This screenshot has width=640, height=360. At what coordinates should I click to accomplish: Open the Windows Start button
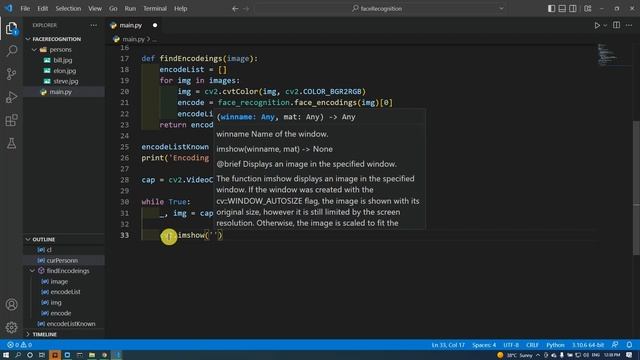coord(6,355)
